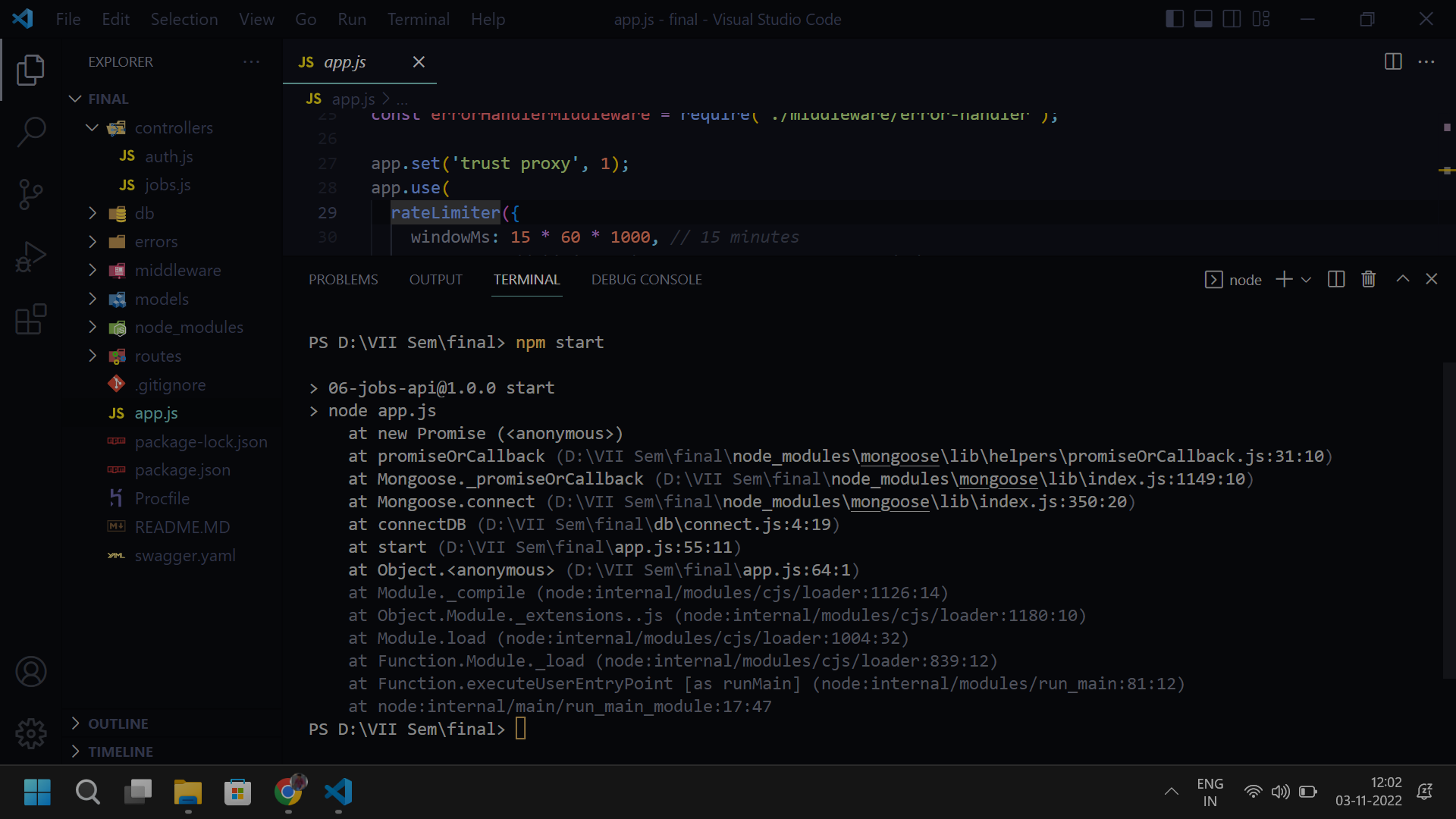This screenshot has width=1456, height=819.
Task: Open the Terminal menu
Action: click(x=419, y=19)
